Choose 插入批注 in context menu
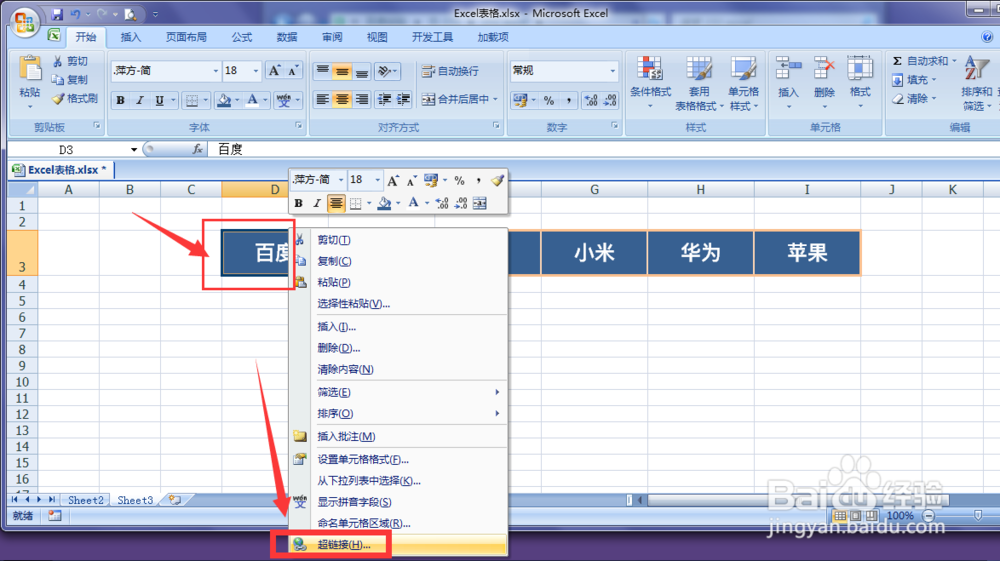 [x=398, y=437]
